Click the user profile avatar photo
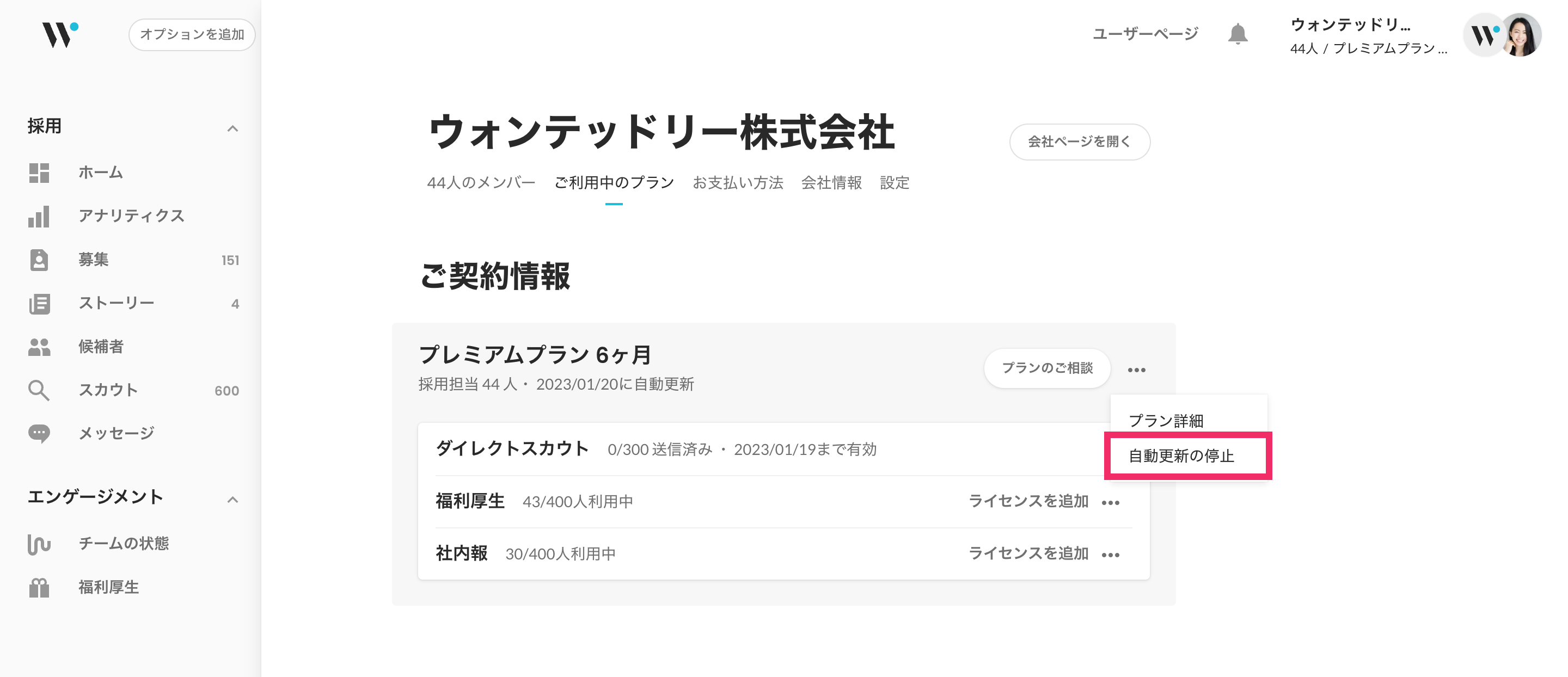Image resolution: width=1568 pixels, height=677 pixels. point(1521,35)
